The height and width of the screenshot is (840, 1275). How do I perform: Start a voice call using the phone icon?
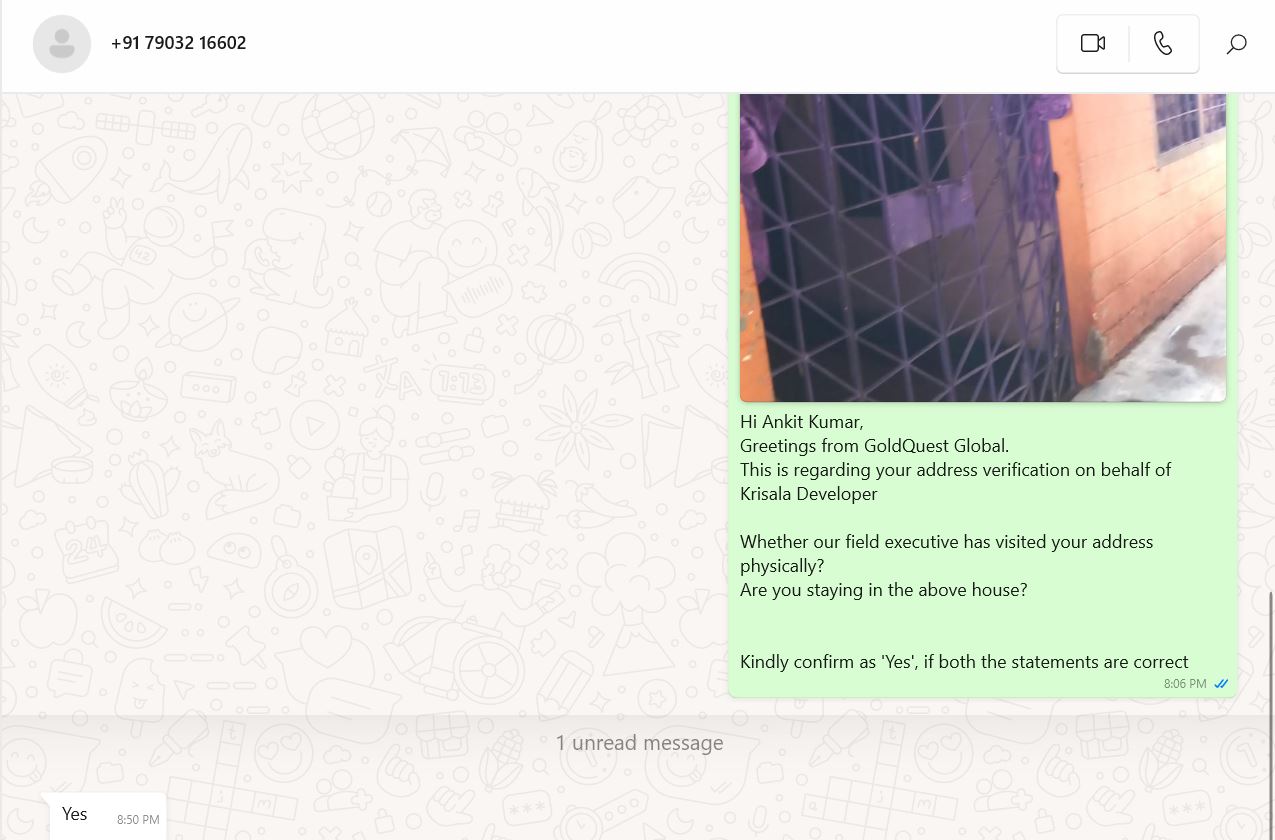point(1163,44)
